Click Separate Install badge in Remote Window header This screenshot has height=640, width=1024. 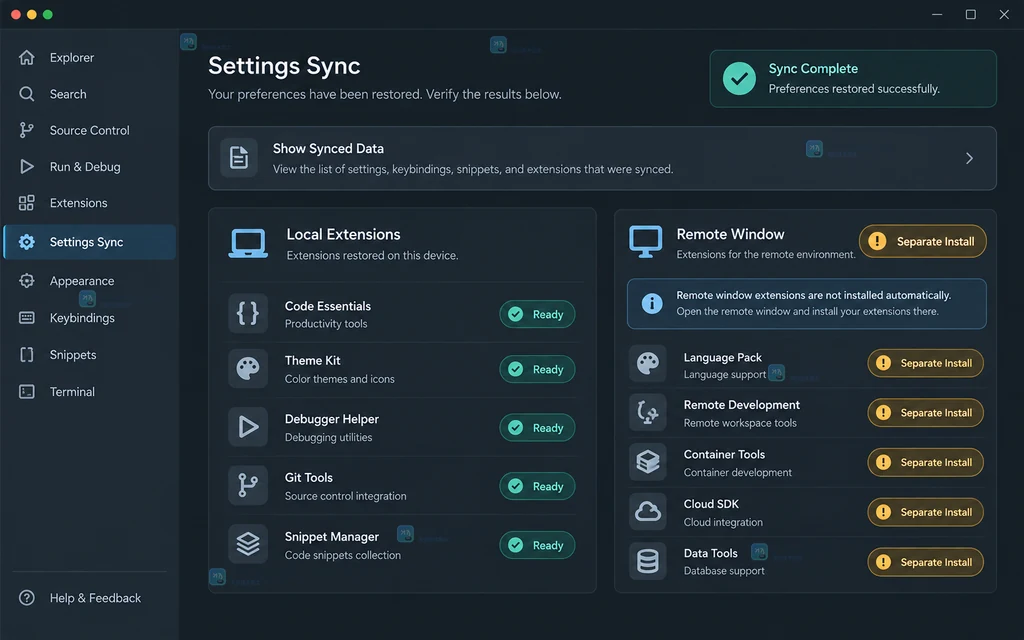point(922,242)
